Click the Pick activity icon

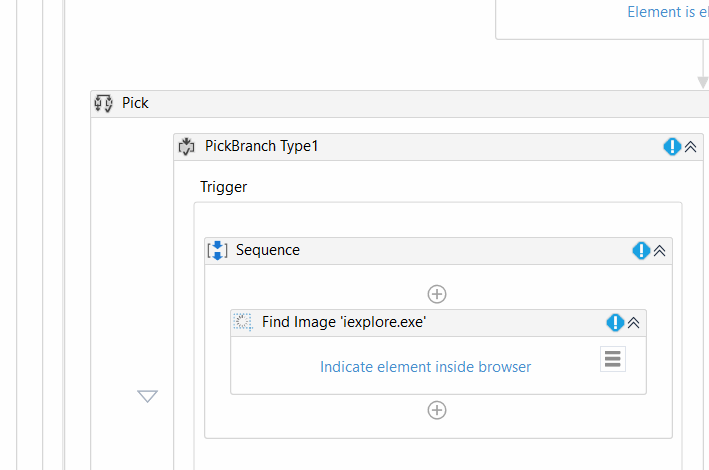tap(104, 103)
